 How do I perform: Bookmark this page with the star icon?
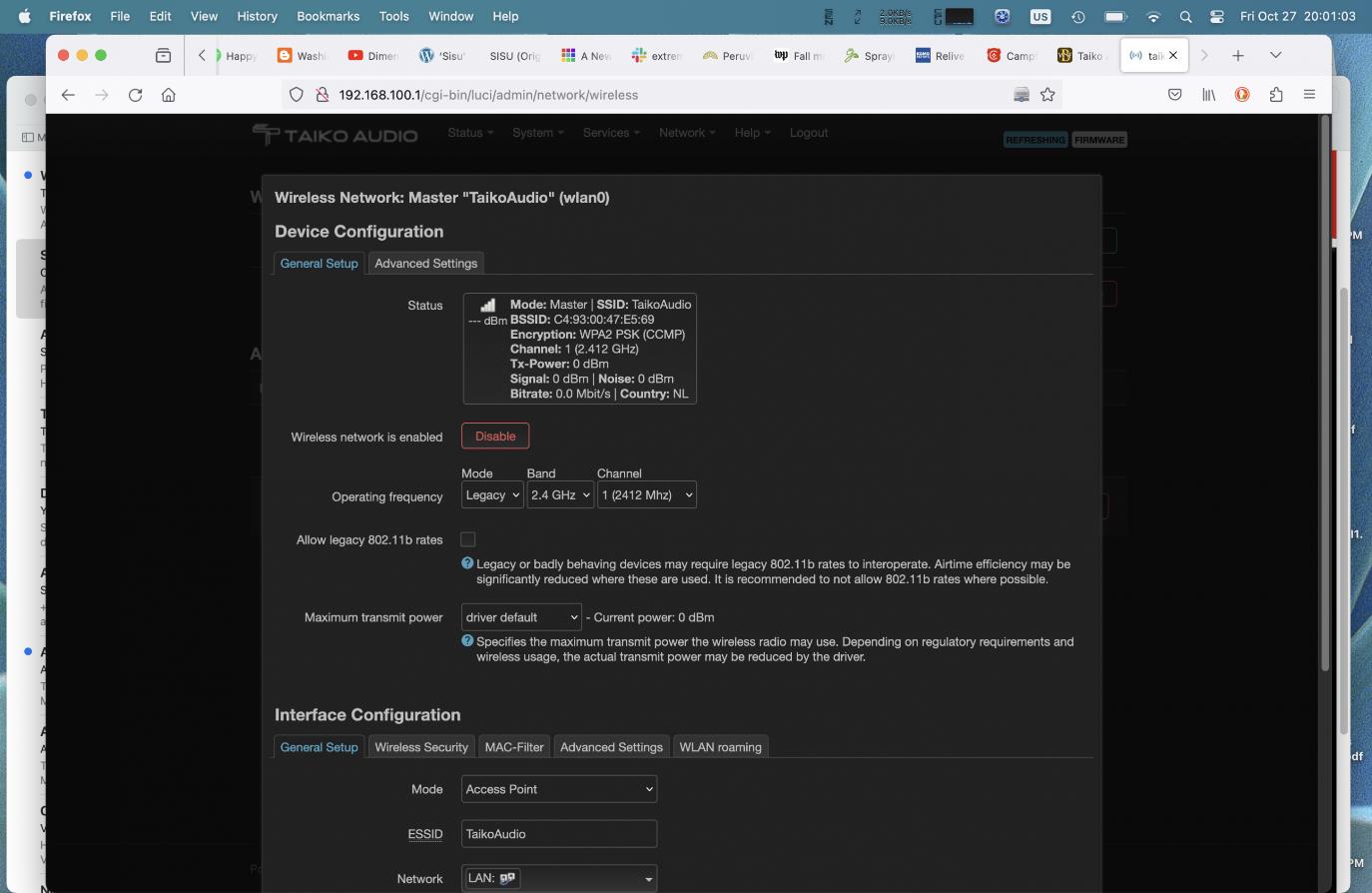(x=1047, y=95)
